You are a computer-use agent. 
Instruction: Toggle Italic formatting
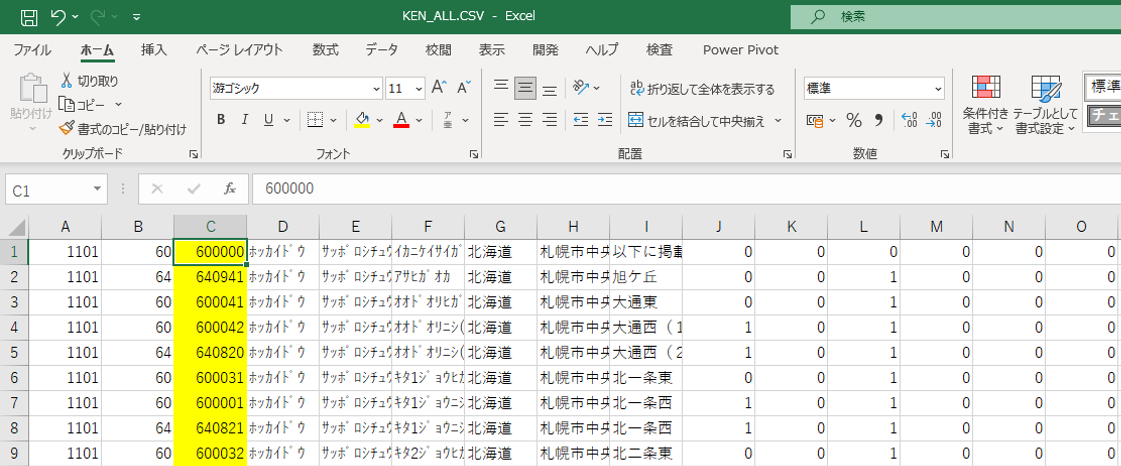244,121
